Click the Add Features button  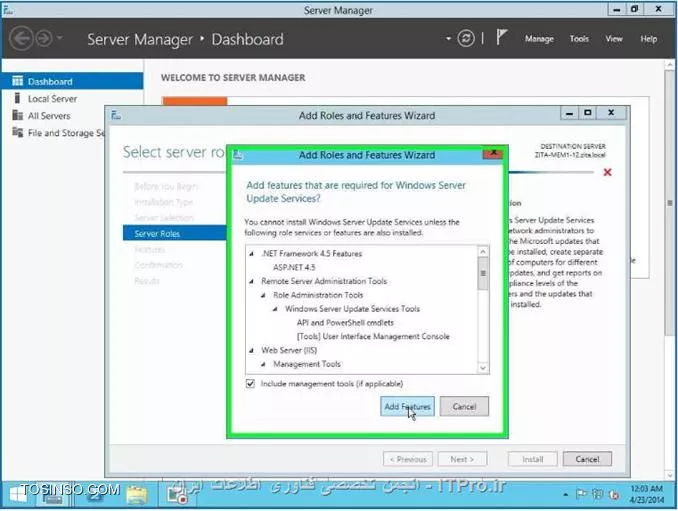407,406
